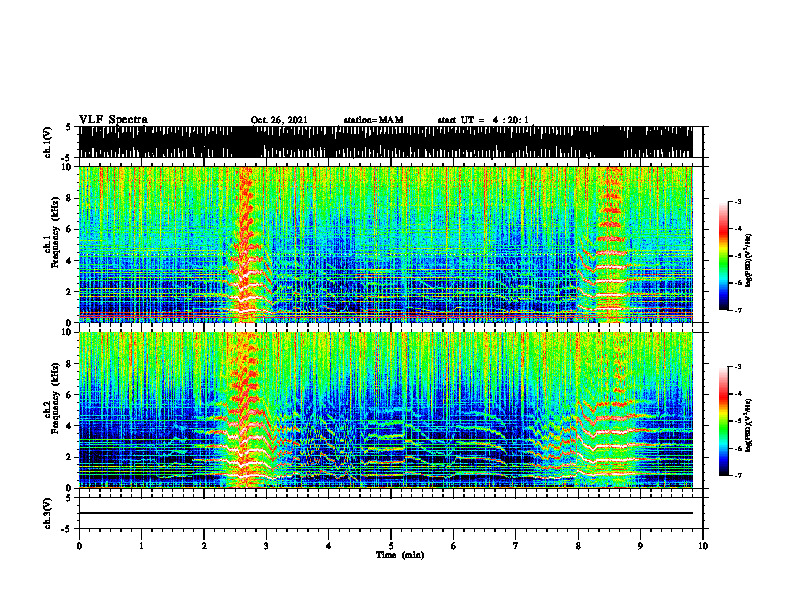Click the ch.1 color bar log(PSD) label
792x612 pixels.
click(x=748, y=261)
